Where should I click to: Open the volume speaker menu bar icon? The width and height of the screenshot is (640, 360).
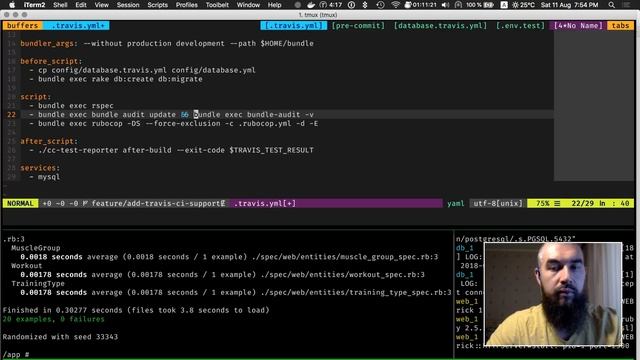445,5
